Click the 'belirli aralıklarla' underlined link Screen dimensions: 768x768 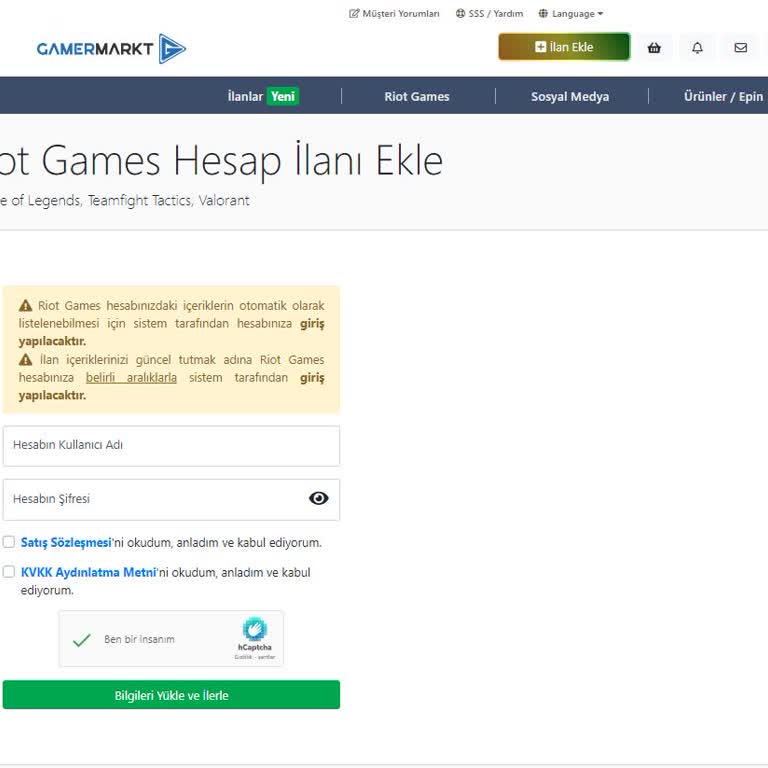point(131,378)
